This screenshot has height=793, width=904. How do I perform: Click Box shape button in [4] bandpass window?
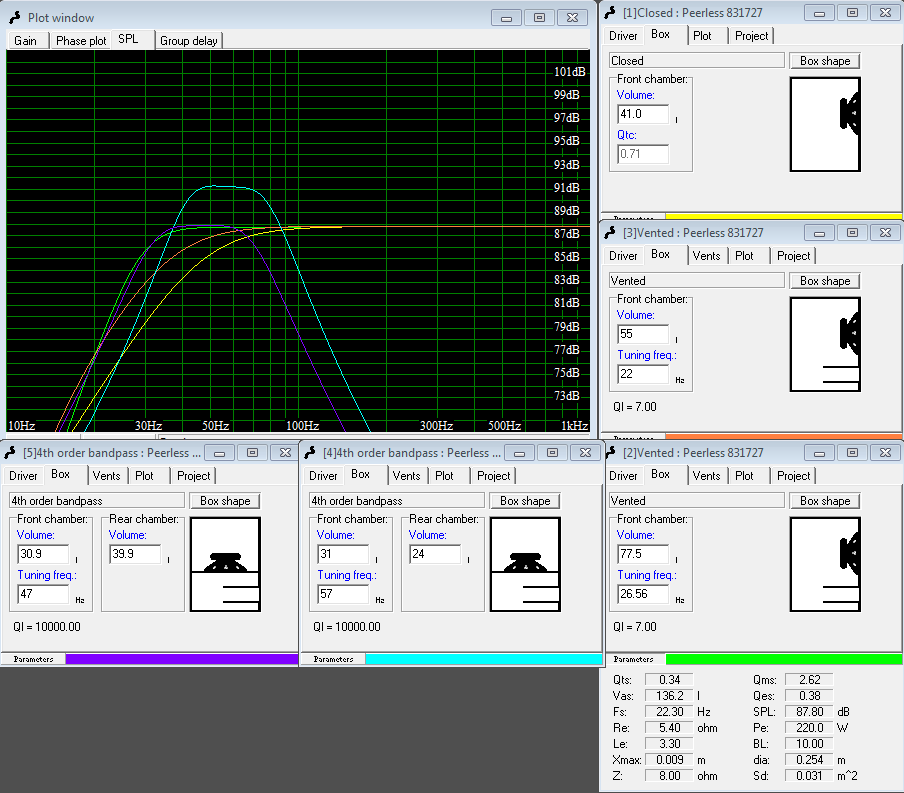(525, 501)
